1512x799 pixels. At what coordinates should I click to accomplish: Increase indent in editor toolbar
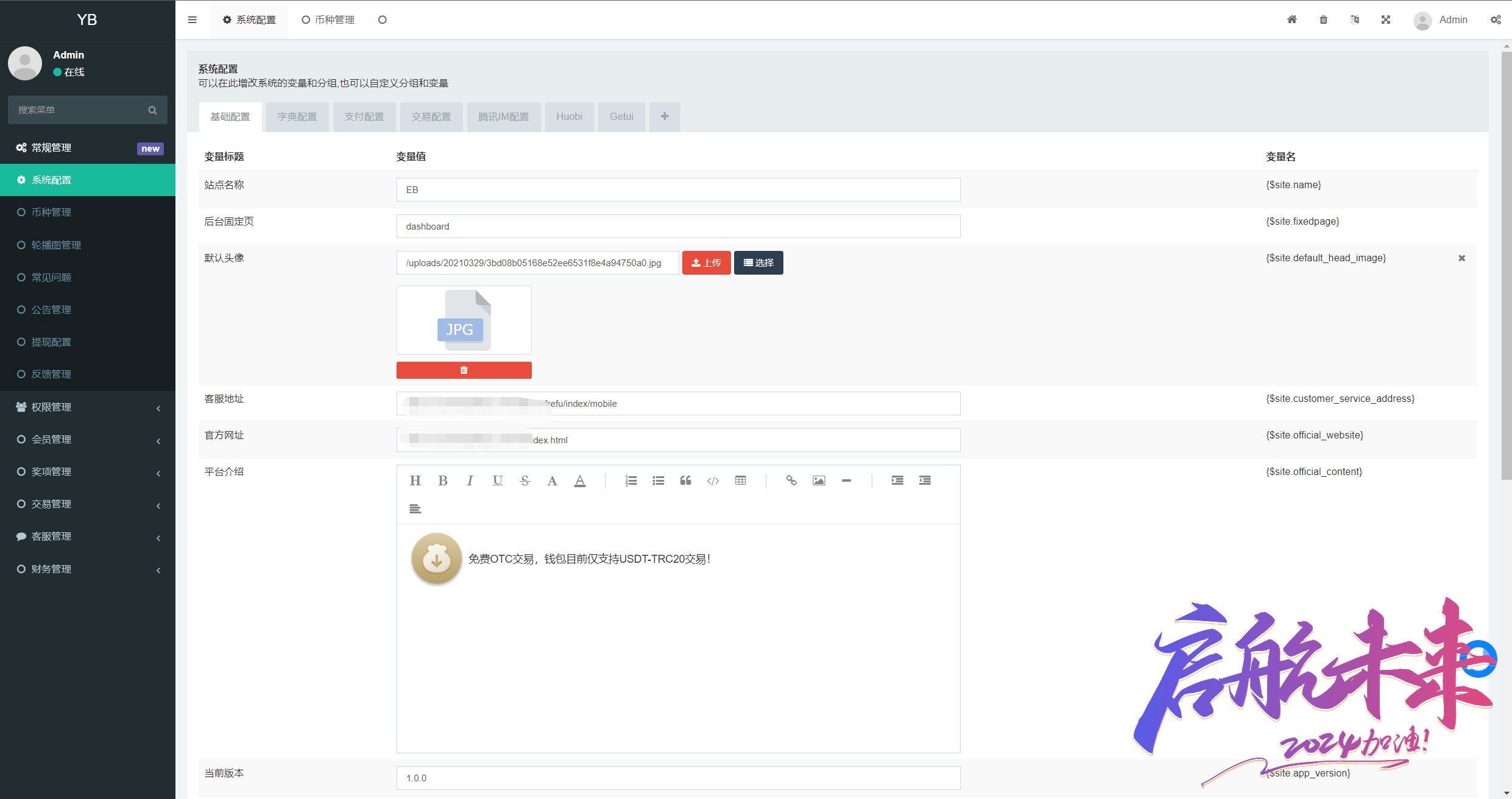pyautogui.click(x=897, y=480)
